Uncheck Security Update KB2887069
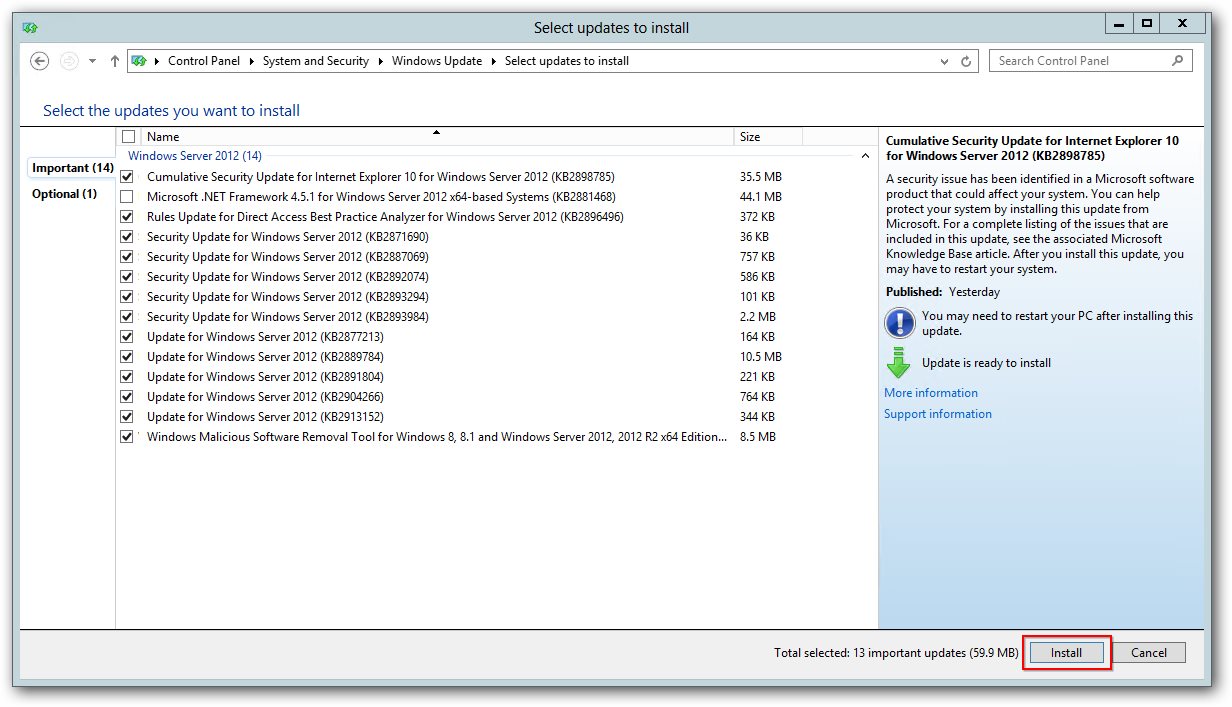This screenshot has height=707, width=1232. (127, 257)
